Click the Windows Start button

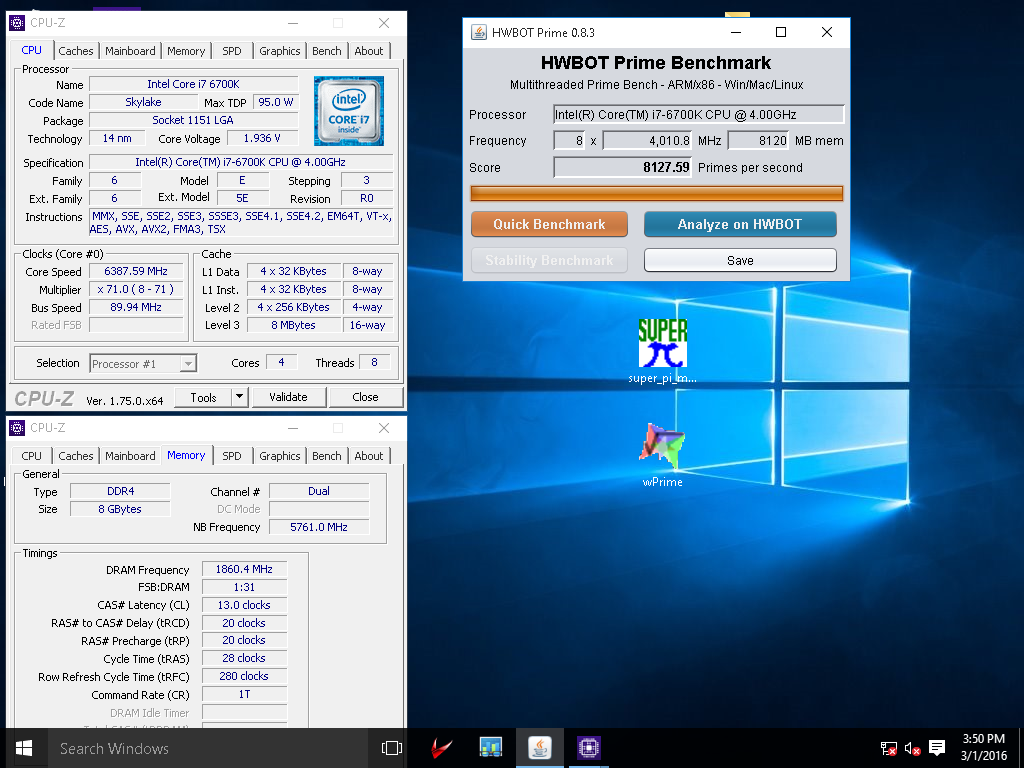click(x=24, y=748)
